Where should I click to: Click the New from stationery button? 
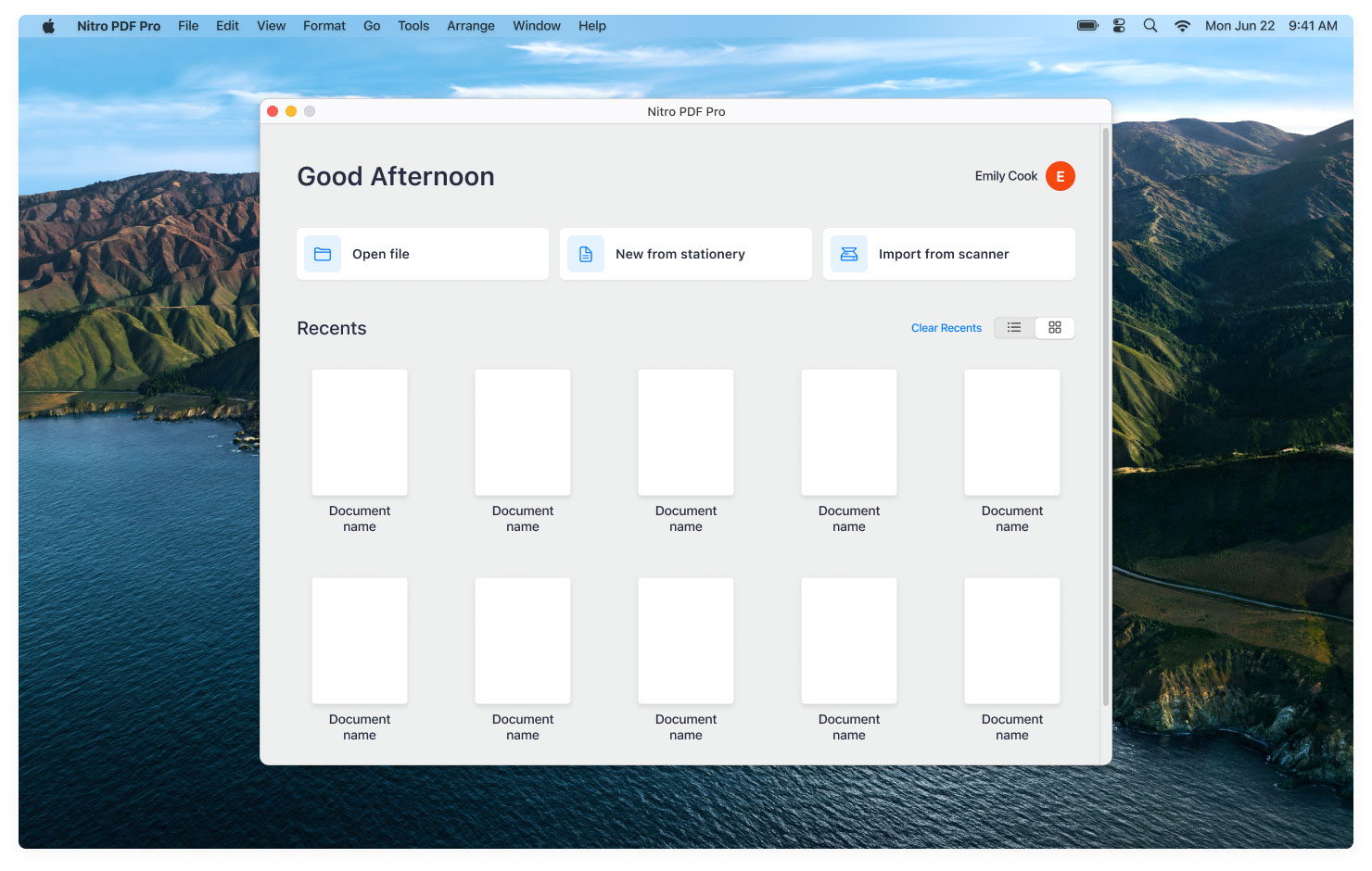click(x=685, y=254)
